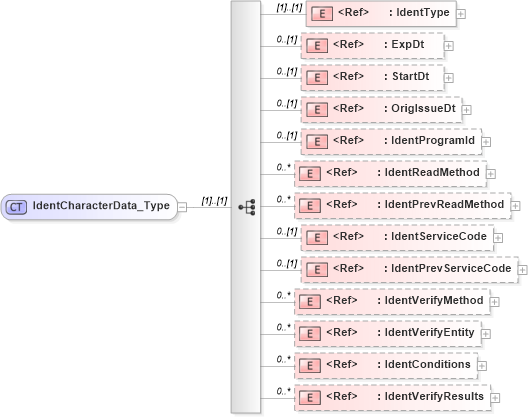
Task: Select the ': IdentProgramId' label text
Action: click(429, 140)
